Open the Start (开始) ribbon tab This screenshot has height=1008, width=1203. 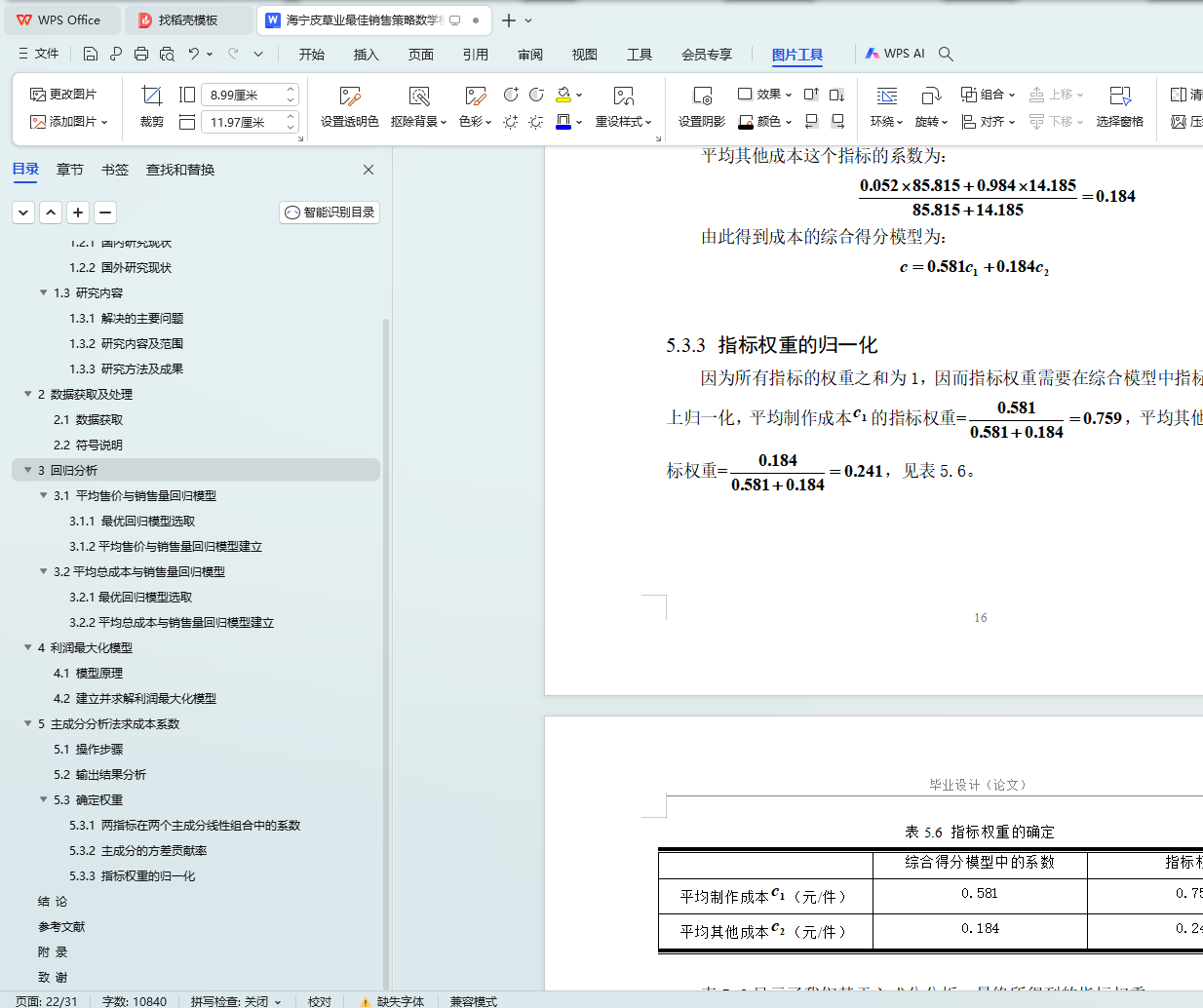tap(312, 55)
